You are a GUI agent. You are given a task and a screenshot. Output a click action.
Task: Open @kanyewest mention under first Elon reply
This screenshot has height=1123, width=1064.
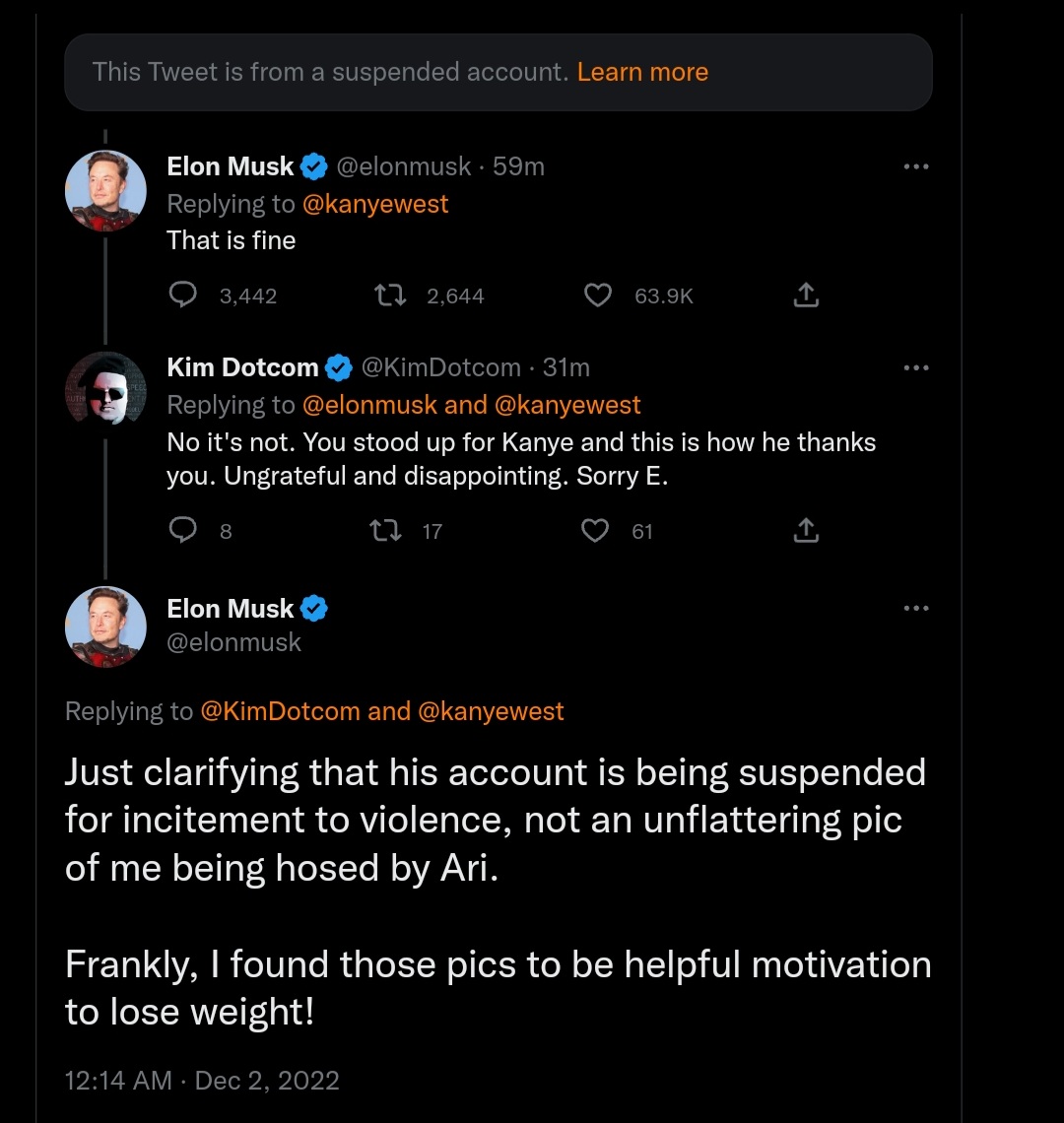375,204
